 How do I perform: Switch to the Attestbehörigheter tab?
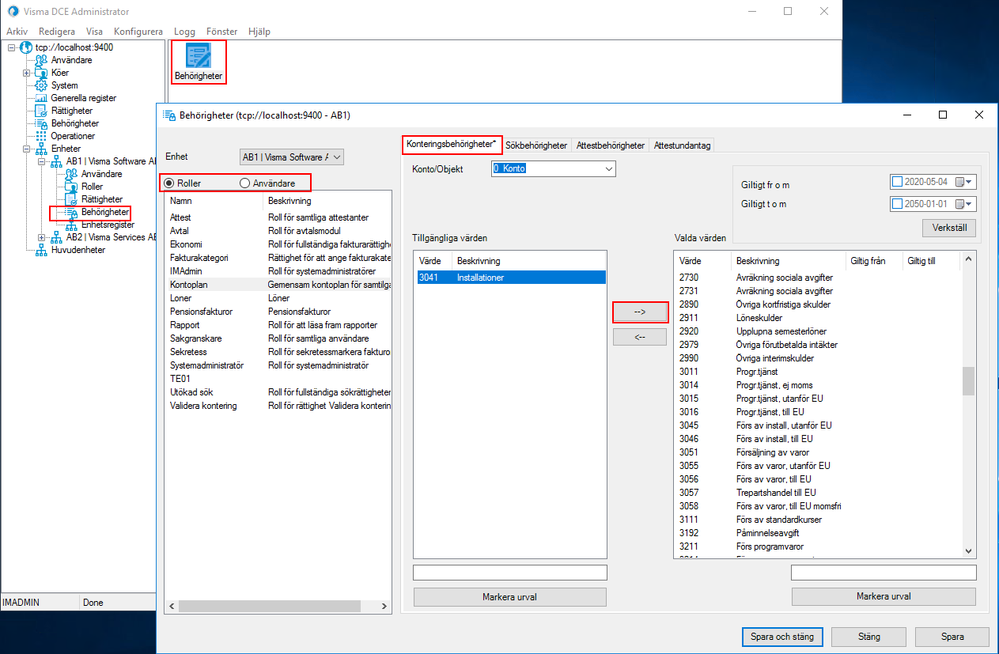point(610,145)
